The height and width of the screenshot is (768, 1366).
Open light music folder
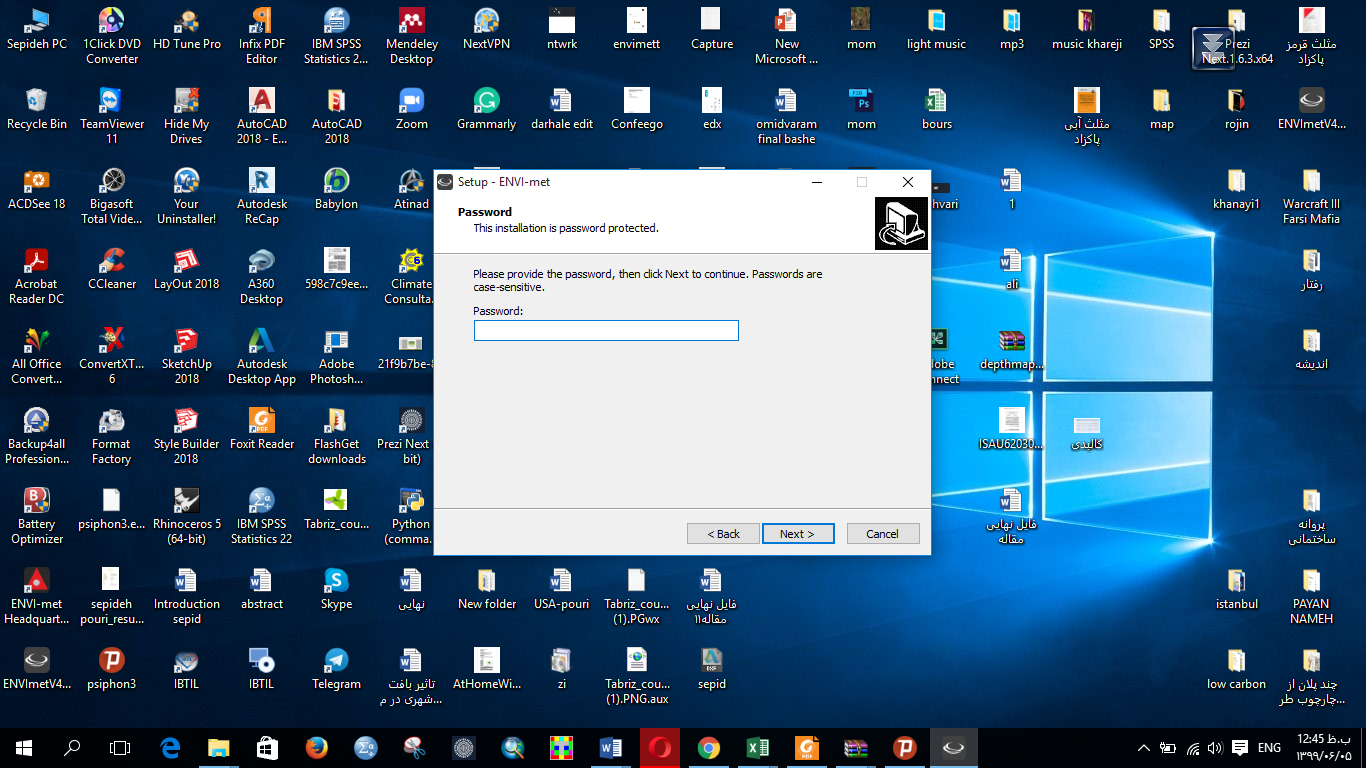click(x=937, y=29)
